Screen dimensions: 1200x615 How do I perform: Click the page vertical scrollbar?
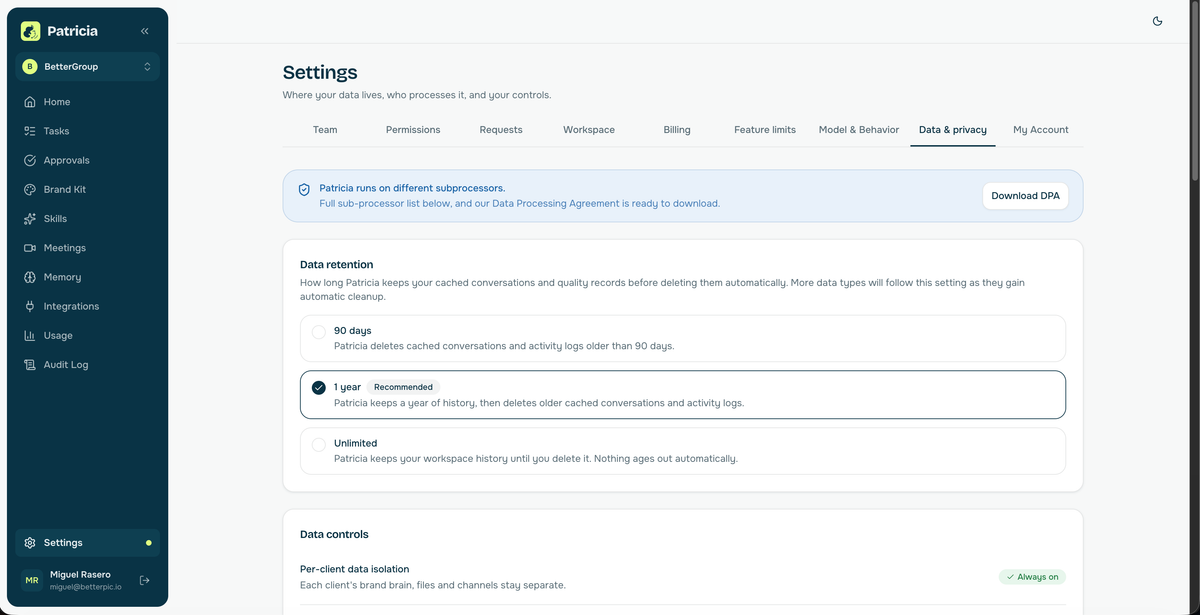pos(1193,90)
